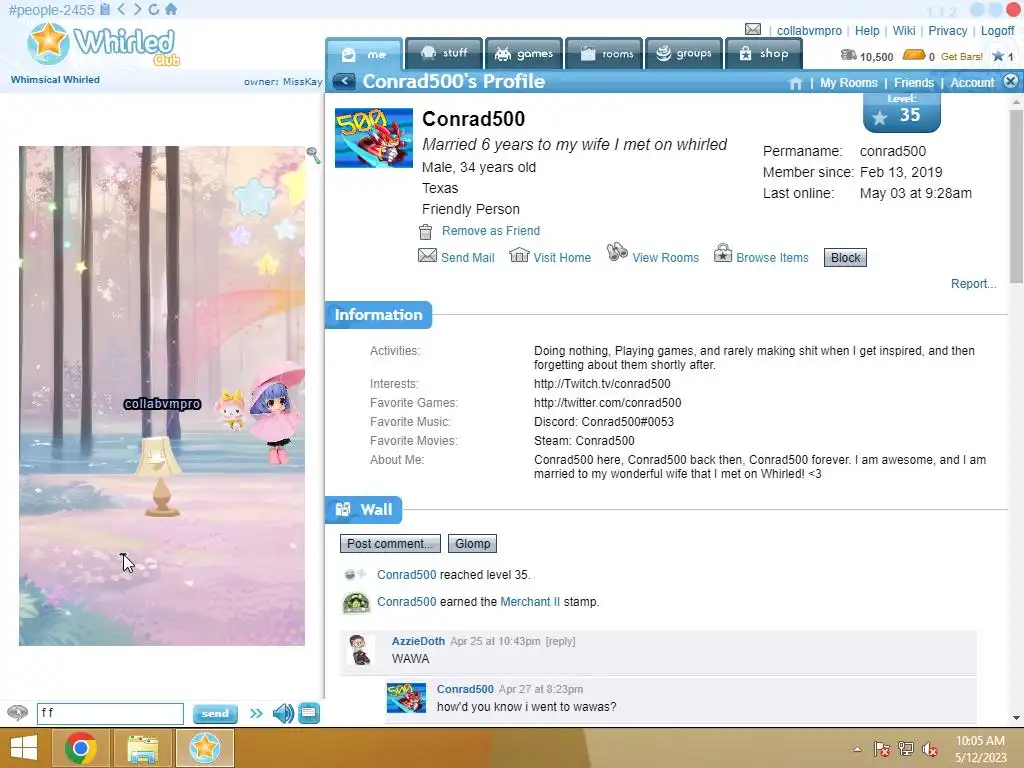The width and height of the screenshot is (1024, 768).
Task: Click Visit Home link
Action: [x=562, y=257]
